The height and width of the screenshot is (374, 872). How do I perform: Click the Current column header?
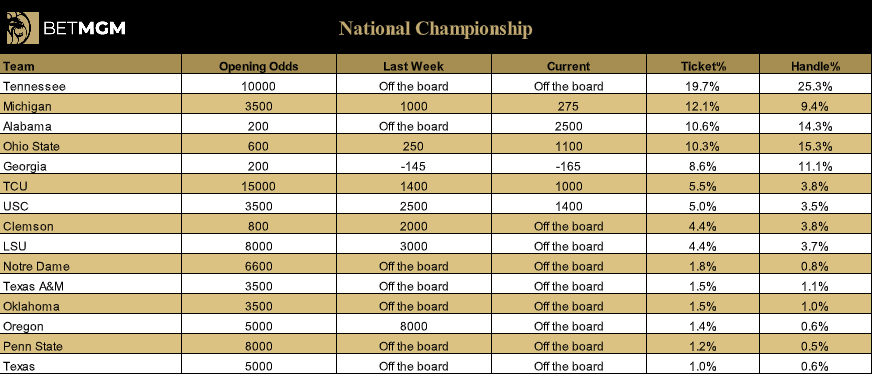[x=568, y=66]
